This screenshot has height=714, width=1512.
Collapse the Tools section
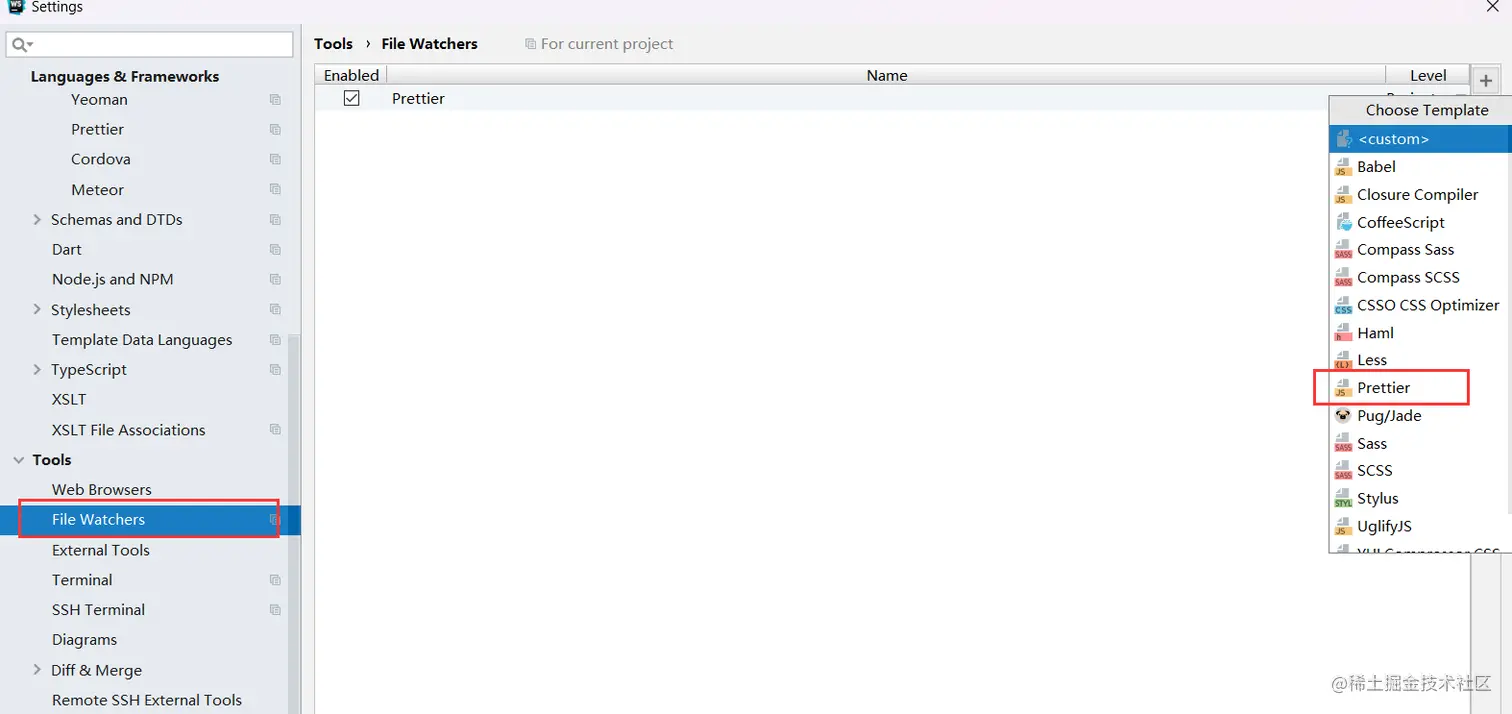tap(19, 460)
